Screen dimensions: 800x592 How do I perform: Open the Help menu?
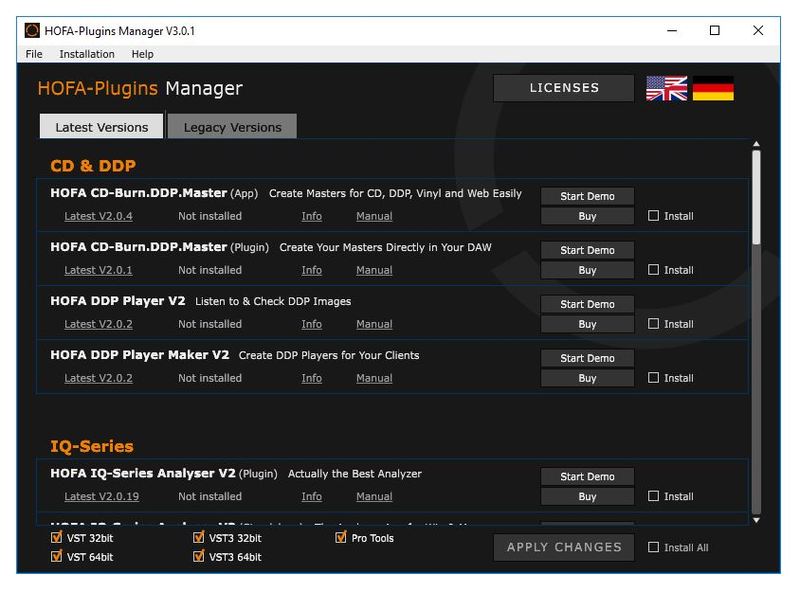(142, 54)
